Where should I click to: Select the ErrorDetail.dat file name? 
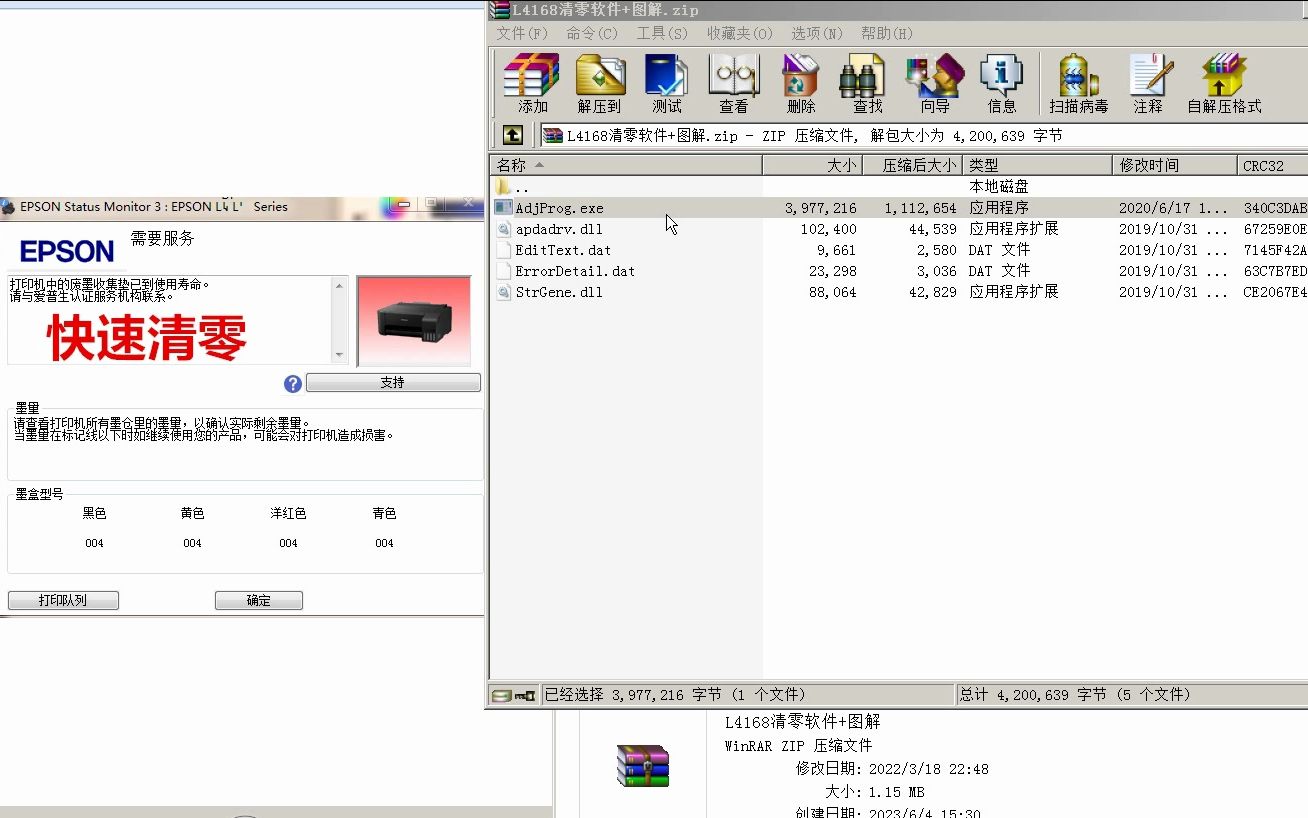coord(575,271)
